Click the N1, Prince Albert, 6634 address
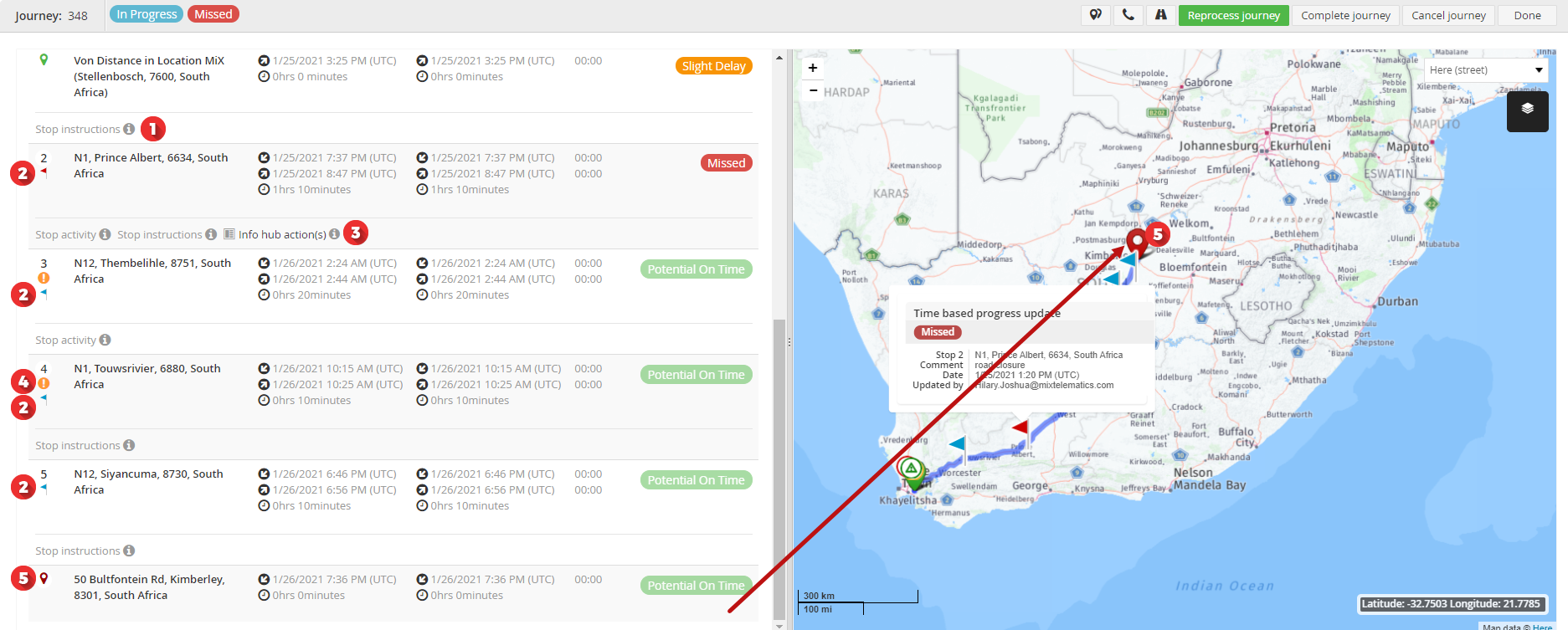This screenshot has height=630, width=1568. tap(151, 166)
